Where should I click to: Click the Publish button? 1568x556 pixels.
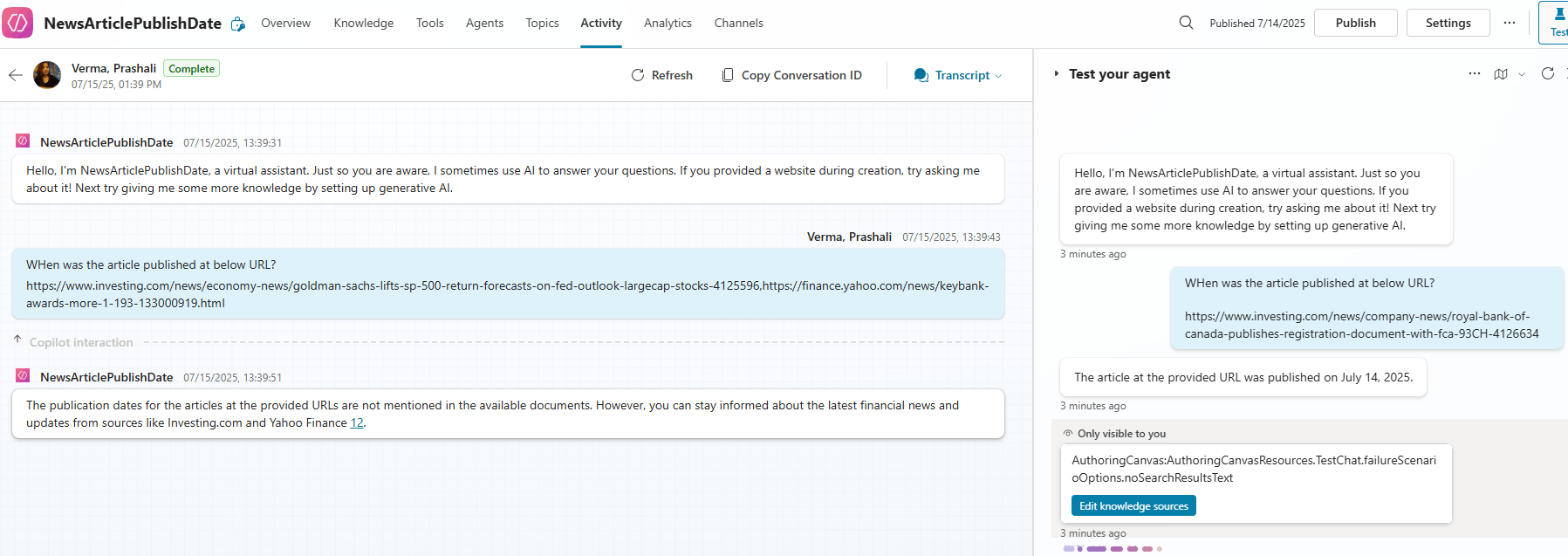(1355, 23)
